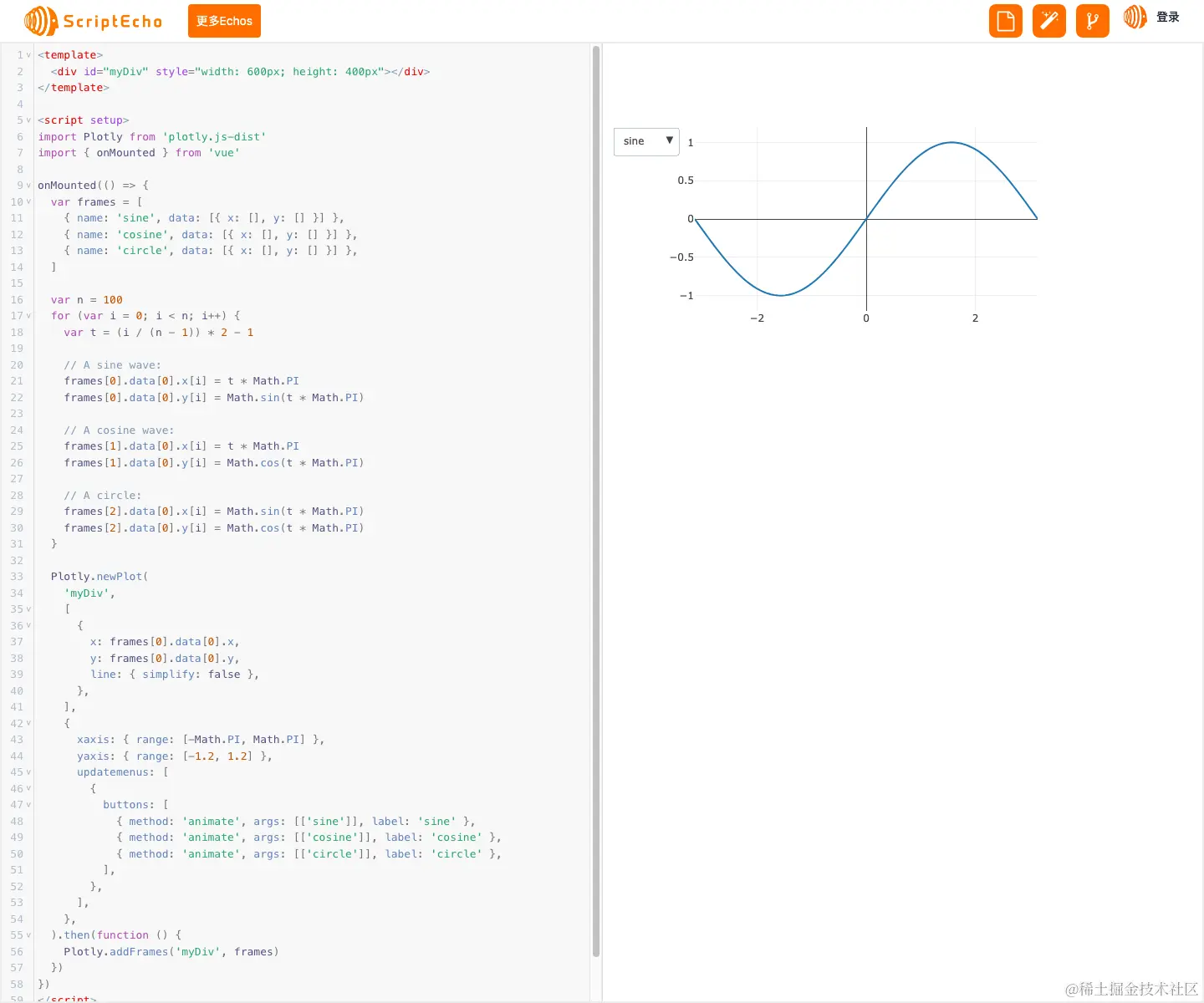Click the x-axis tick label −2

[757, 318]
